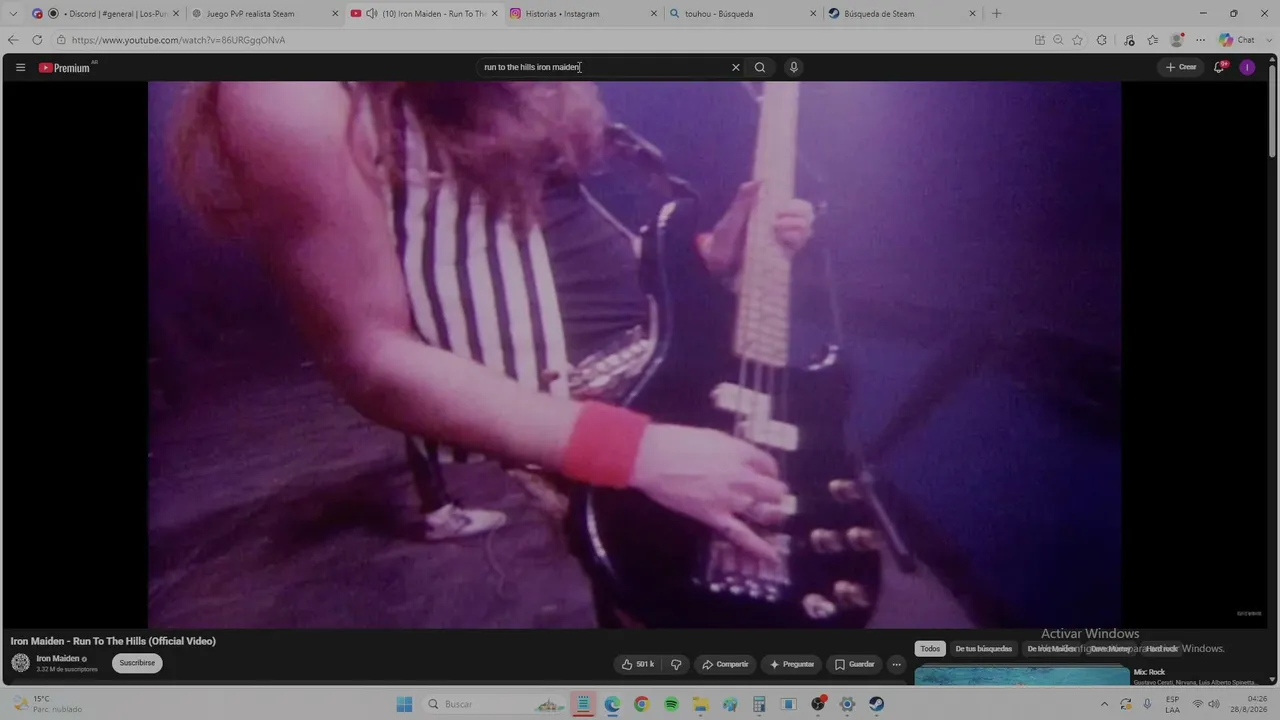Open the browser apps icon in address bar

click(1040, 40)
